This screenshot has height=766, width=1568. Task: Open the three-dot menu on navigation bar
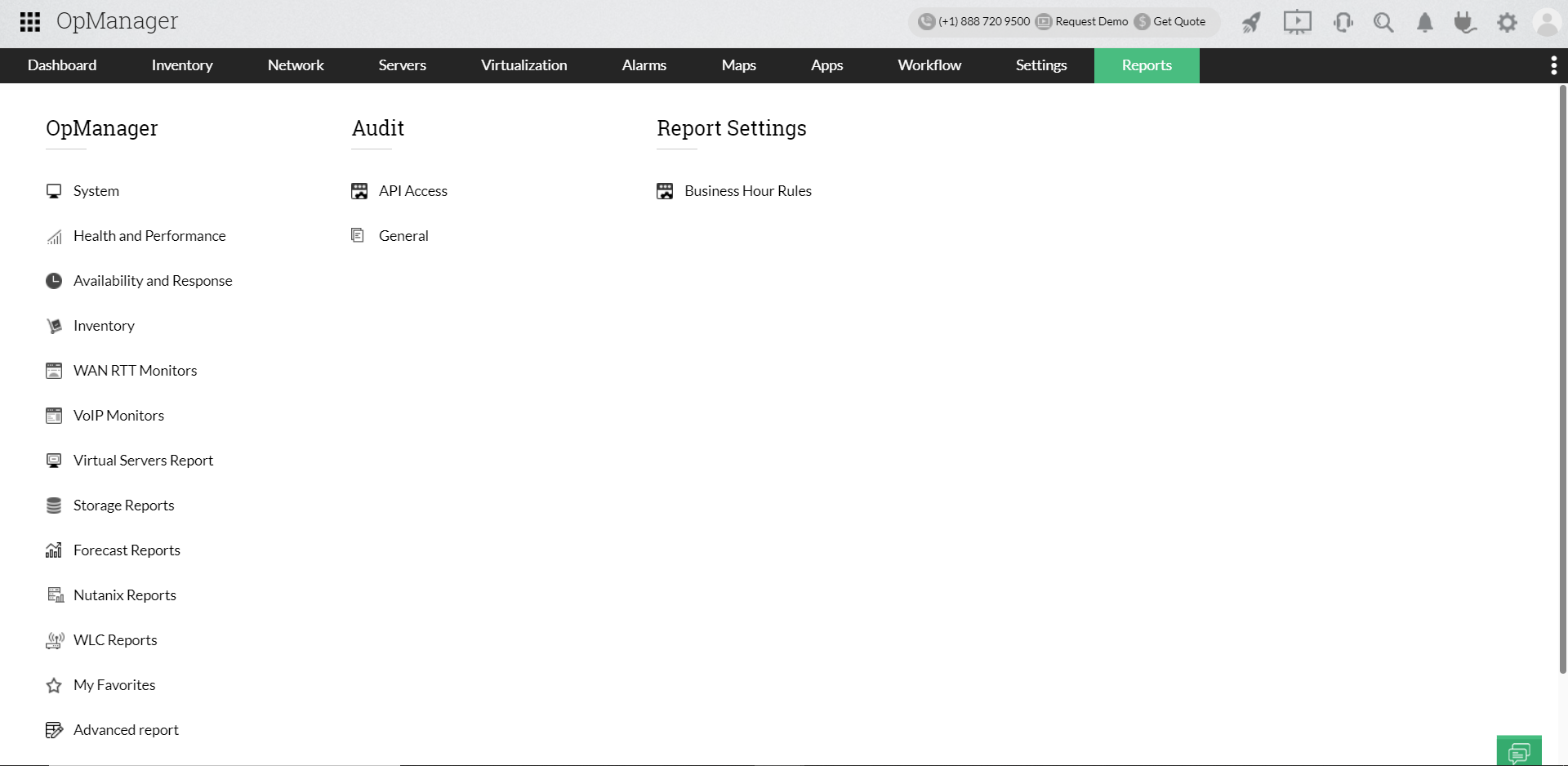click(1553, 65)
